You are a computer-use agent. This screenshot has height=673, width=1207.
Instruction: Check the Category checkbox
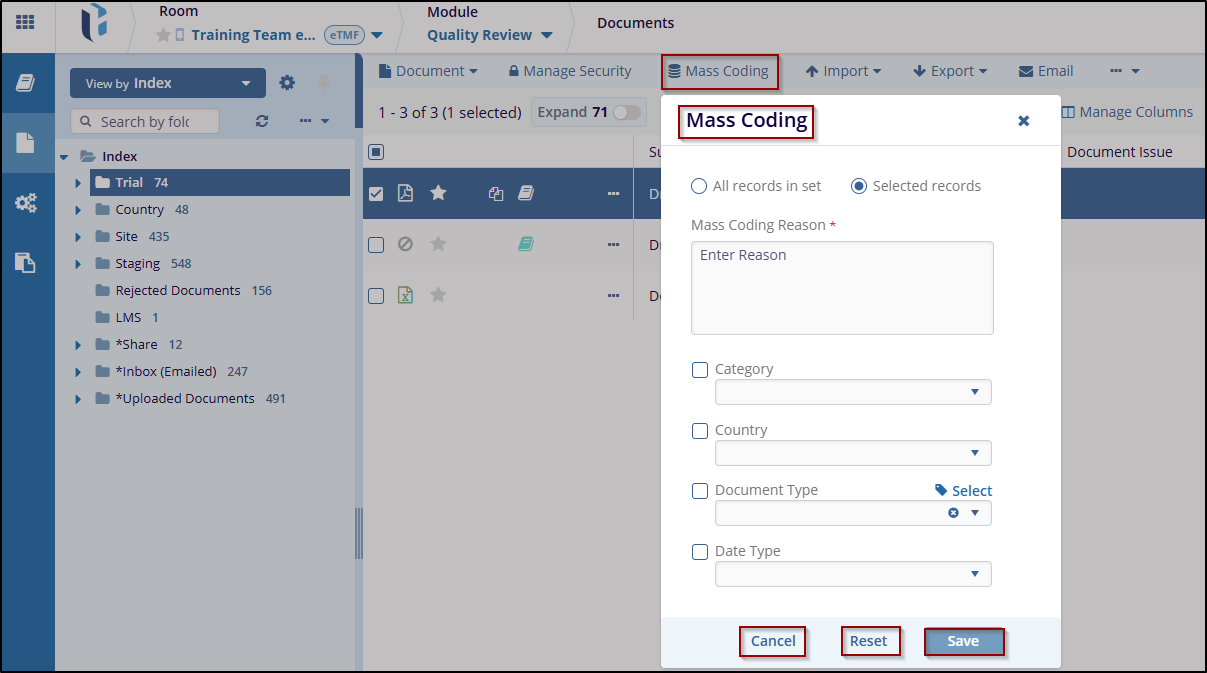pos(700,370)
